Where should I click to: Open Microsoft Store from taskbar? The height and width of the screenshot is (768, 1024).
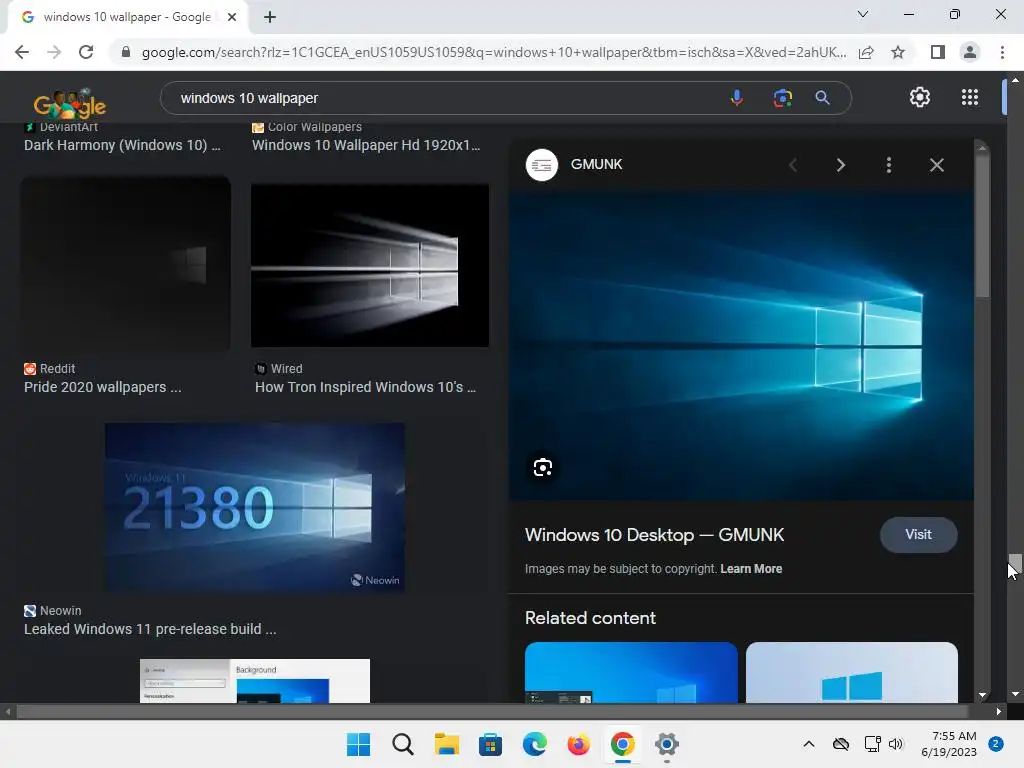pos(490,744)
